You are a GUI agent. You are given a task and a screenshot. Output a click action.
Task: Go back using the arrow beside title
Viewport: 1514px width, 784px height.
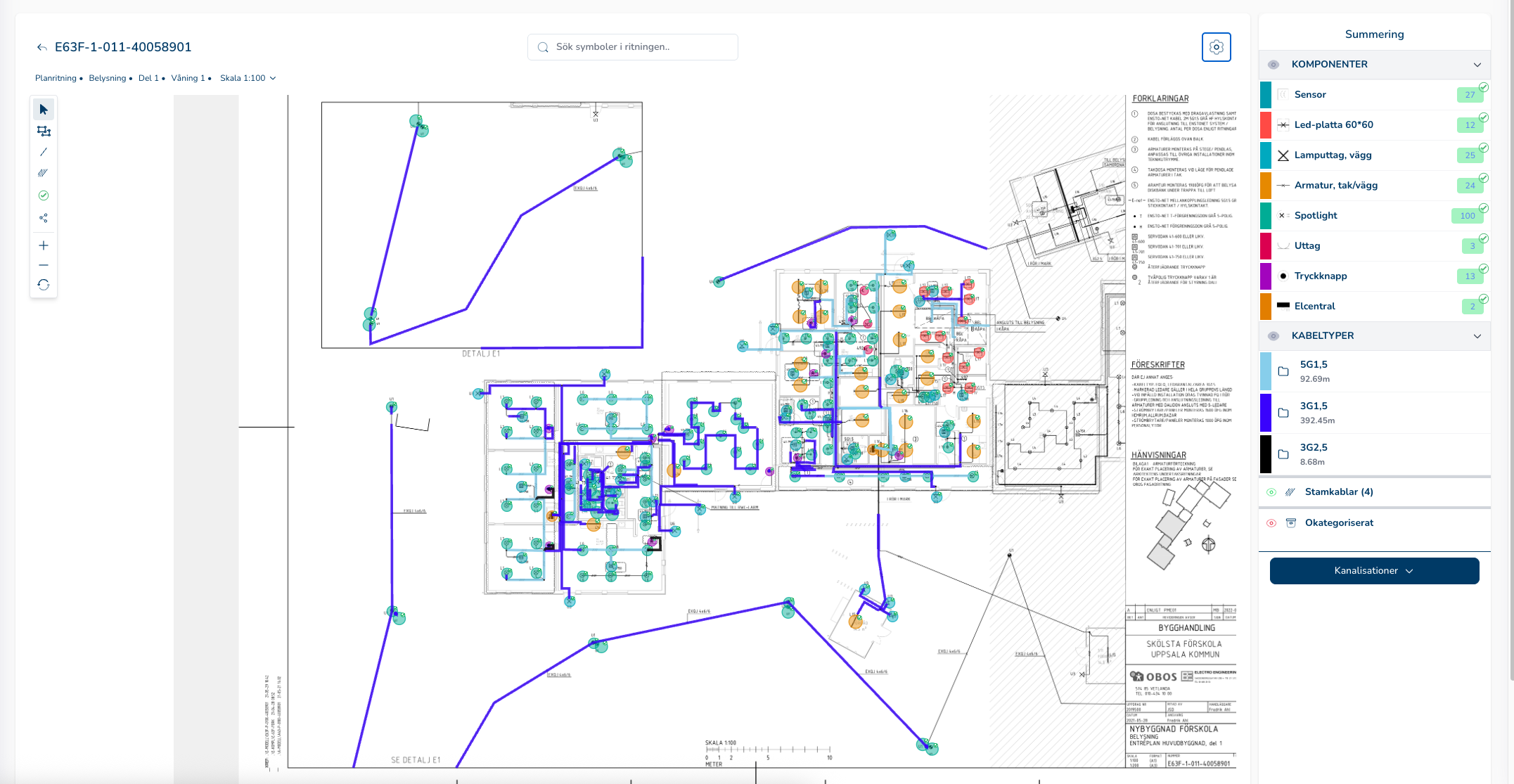(42, 47)
